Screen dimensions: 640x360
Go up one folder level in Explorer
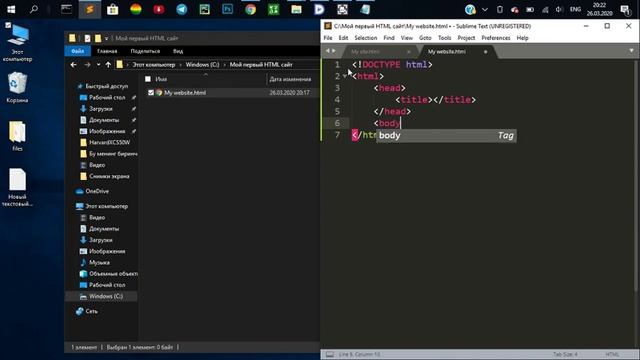click(x=108, y=64)
